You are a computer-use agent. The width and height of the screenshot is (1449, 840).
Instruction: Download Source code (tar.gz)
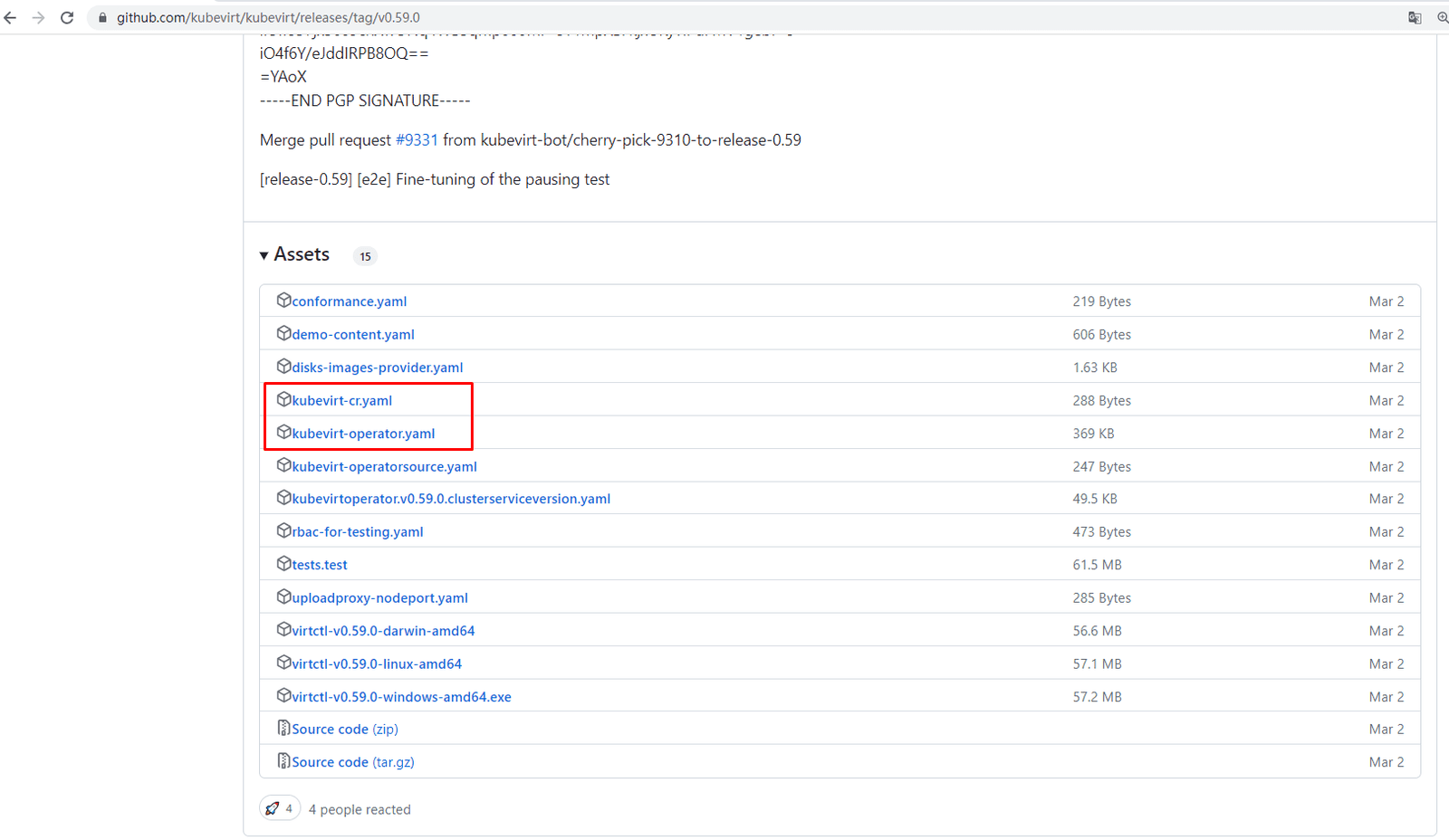353,762
